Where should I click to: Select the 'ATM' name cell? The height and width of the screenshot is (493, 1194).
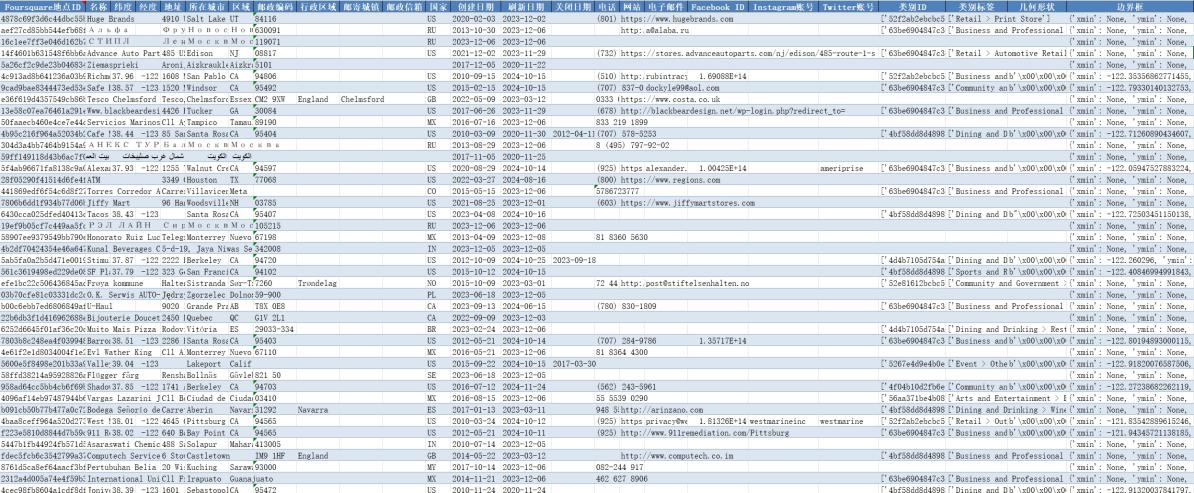94,180
